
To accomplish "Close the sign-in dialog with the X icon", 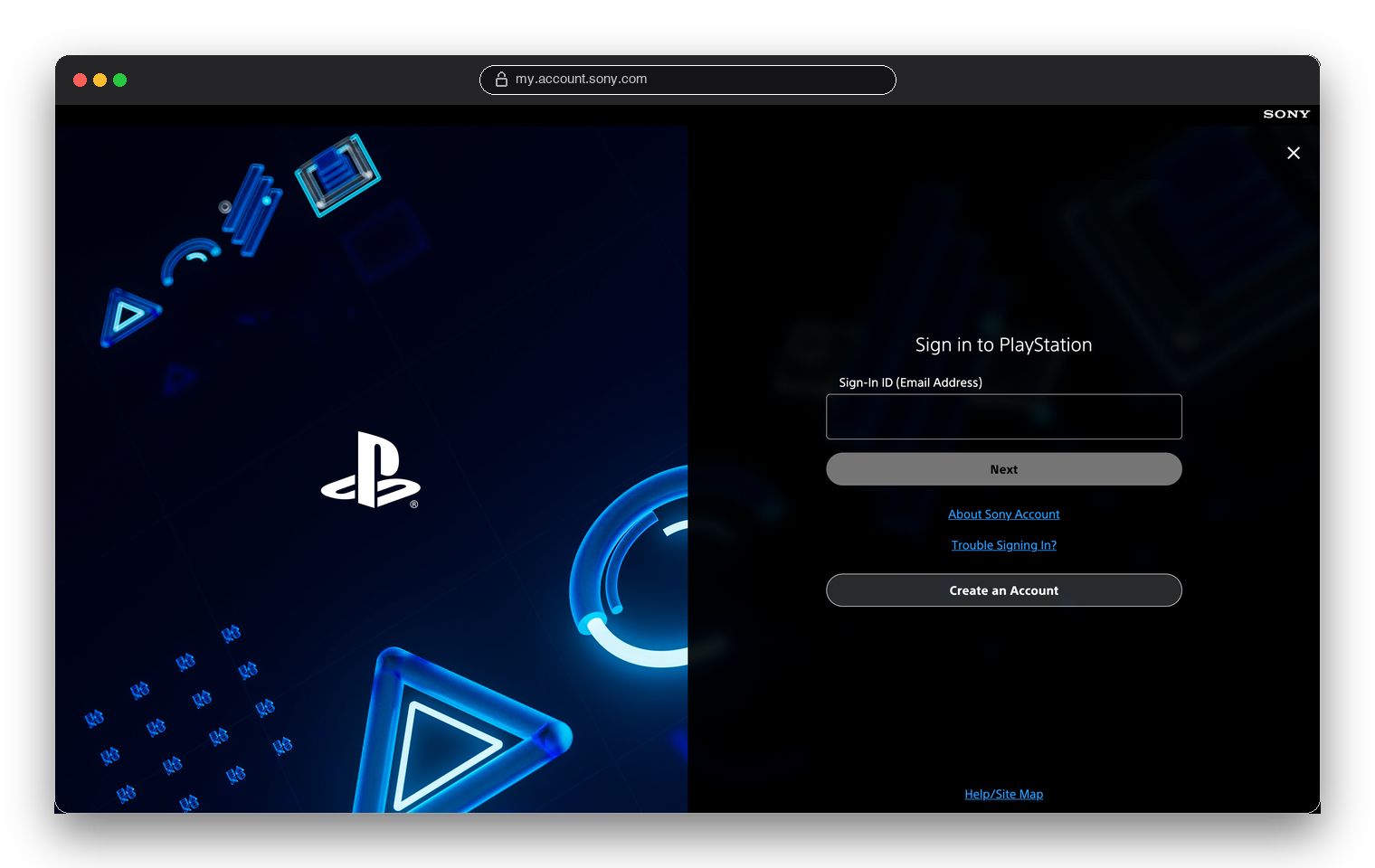I will coord(1294,153).
